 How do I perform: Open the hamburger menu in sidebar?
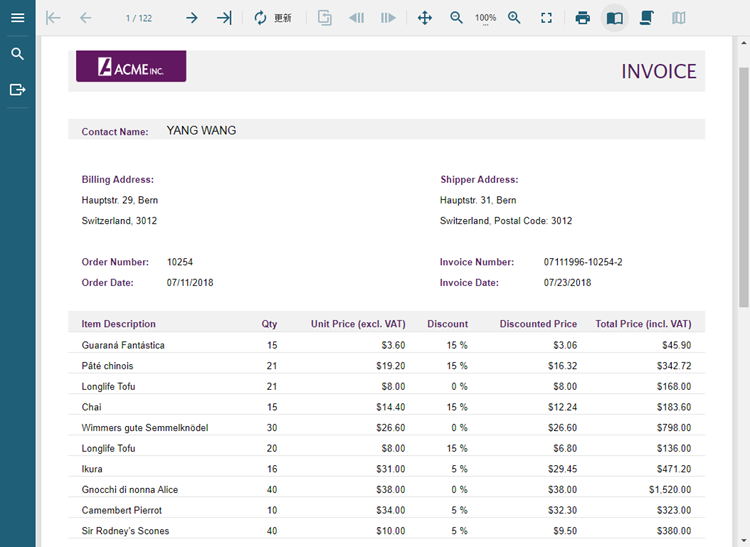(x=17, y=18)
